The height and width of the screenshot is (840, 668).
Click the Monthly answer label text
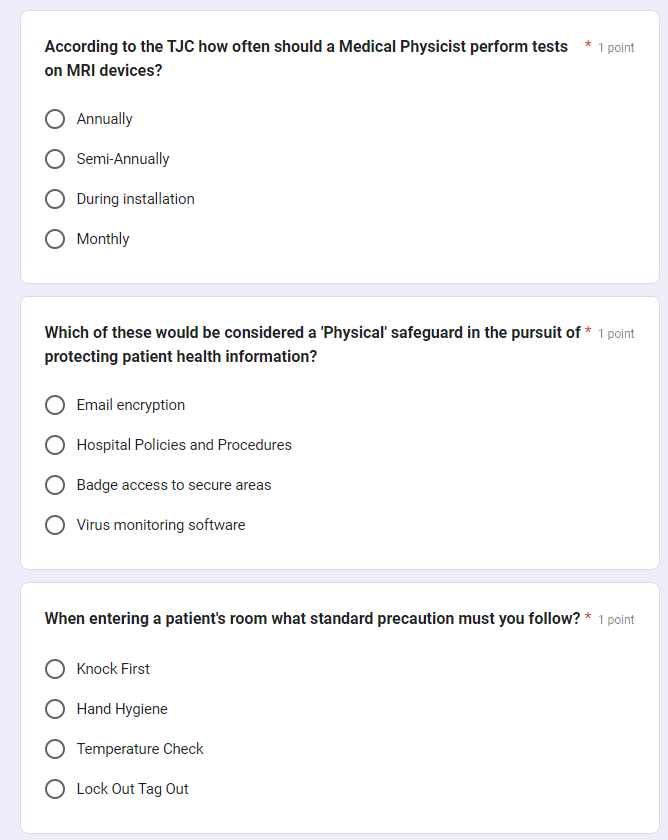103,239
